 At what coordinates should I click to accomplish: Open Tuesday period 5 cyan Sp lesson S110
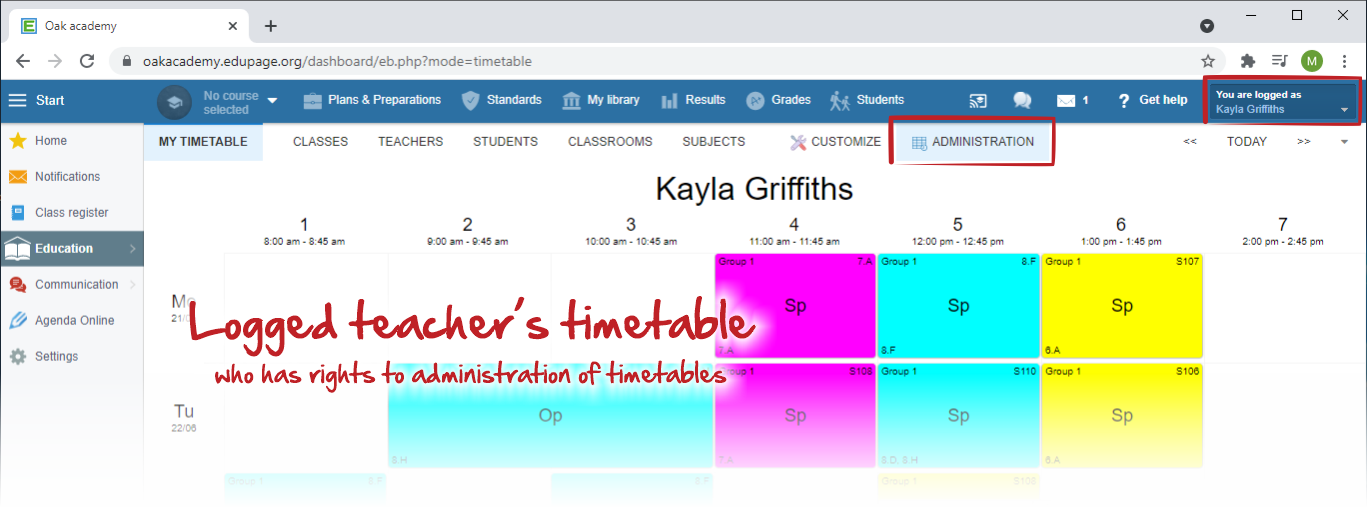[x=959, y=415]
